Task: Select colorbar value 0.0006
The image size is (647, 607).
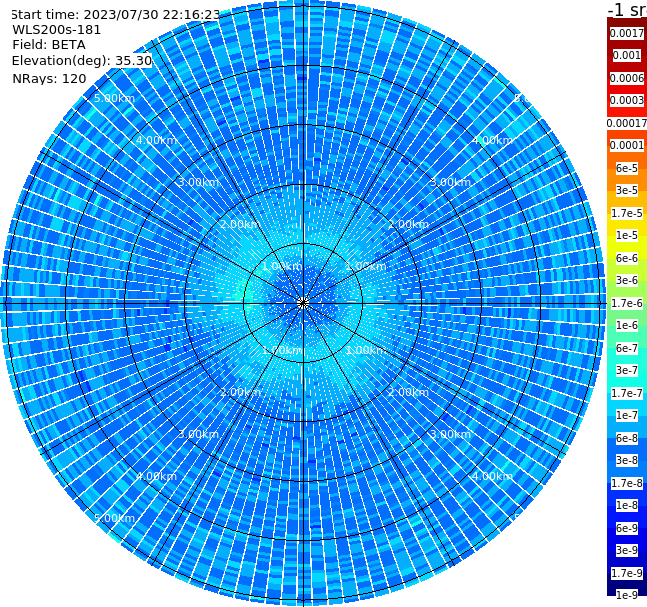Action: point(627,78)
